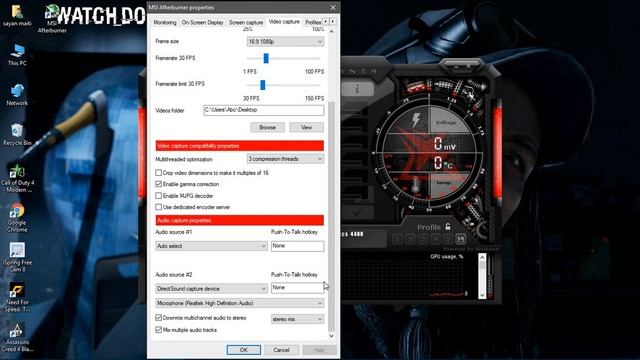
Task: Enable MJPG decoder checkbox
Action: click(x=158, y=196)
